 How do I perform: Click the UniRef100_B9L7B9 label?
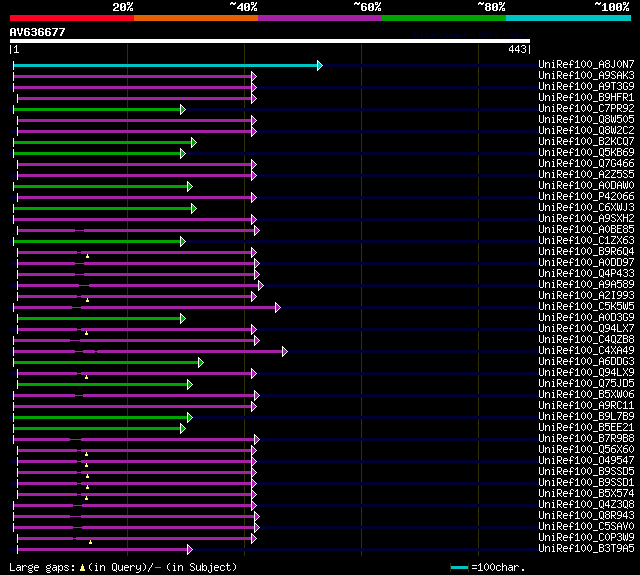pos(586,417)
